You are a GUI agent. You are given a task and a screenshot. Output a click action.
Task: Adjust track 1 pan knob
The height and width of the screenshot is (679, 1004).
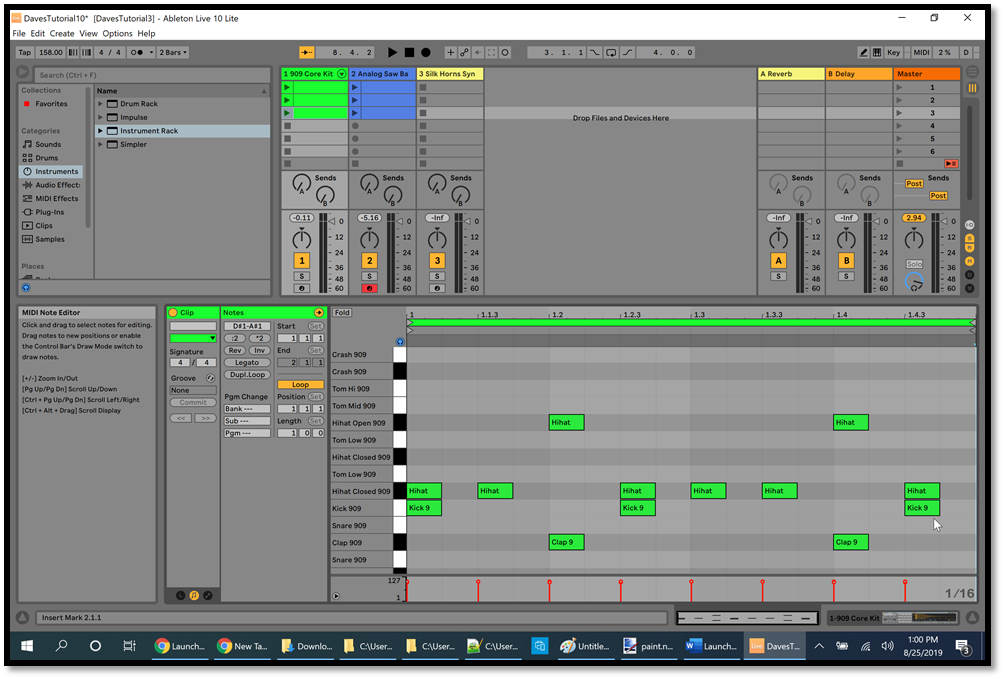coord(302,240)
